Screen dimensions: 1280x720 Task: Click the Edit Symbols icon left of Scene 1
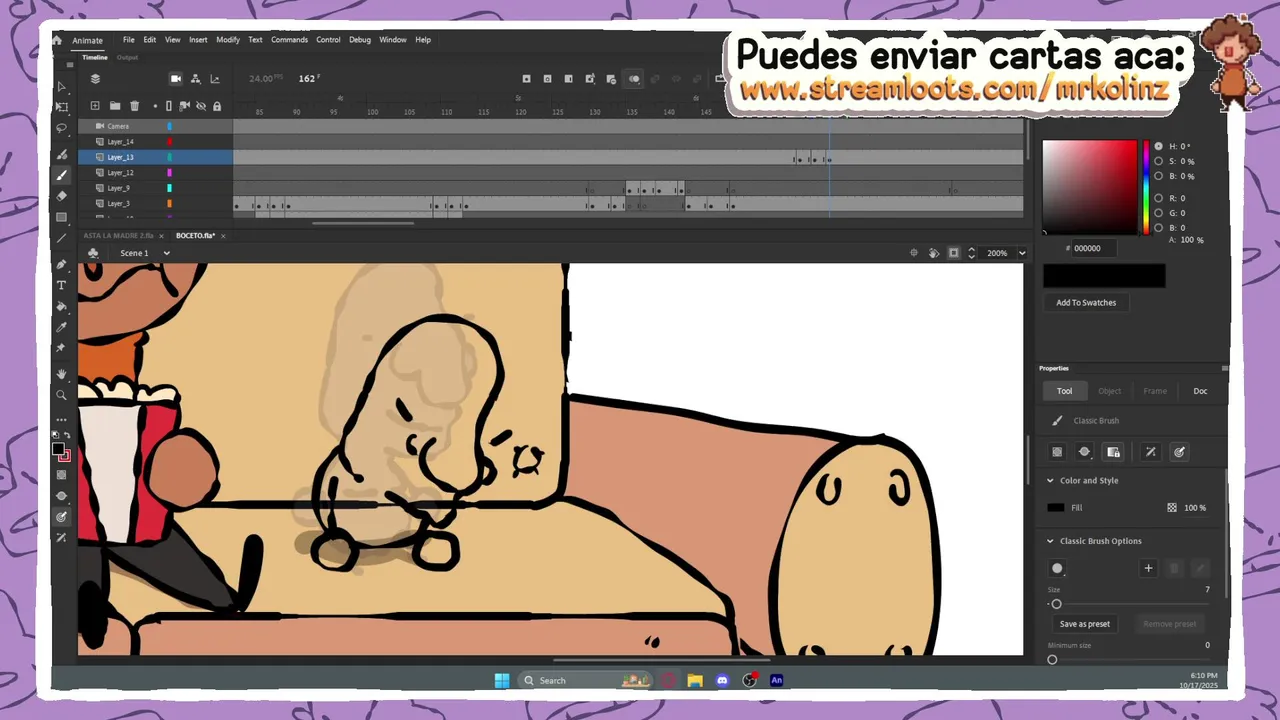(x=93, y=253)
